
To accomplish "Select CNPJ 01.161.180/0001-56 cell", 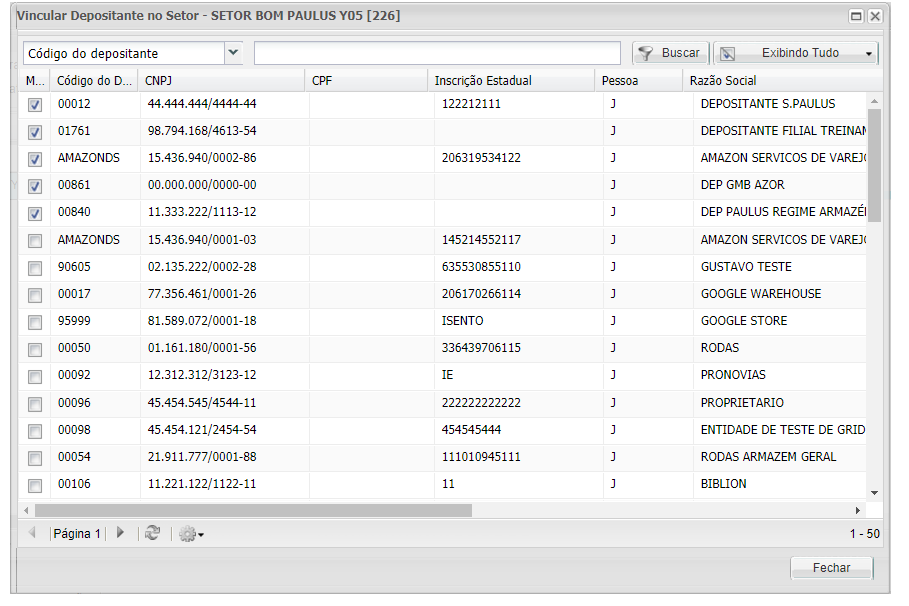I will 225,348.
